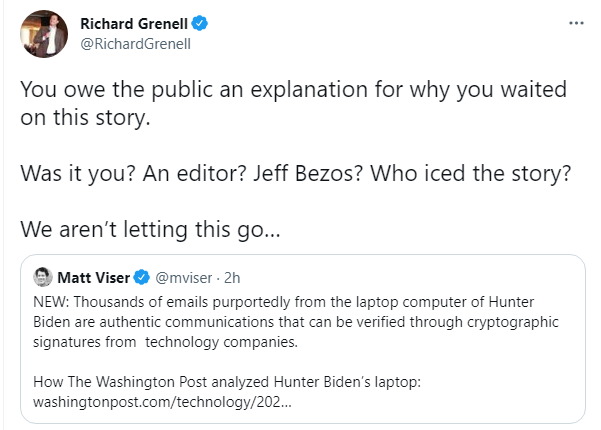601x430 pixels.
Task: Open the three-dot more options menu
Action: (x=576, y=23)
